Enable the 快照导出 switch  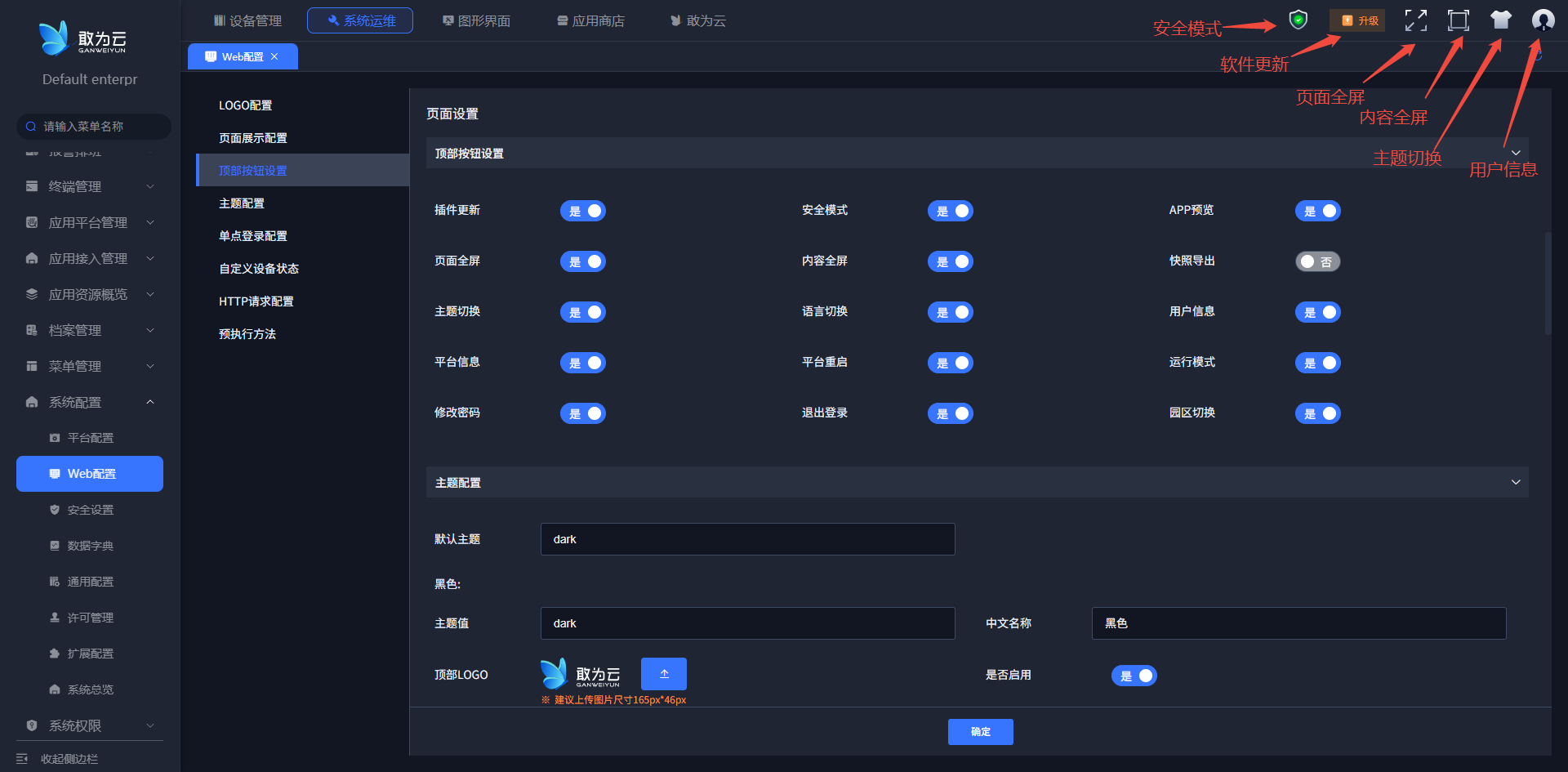1318,261
